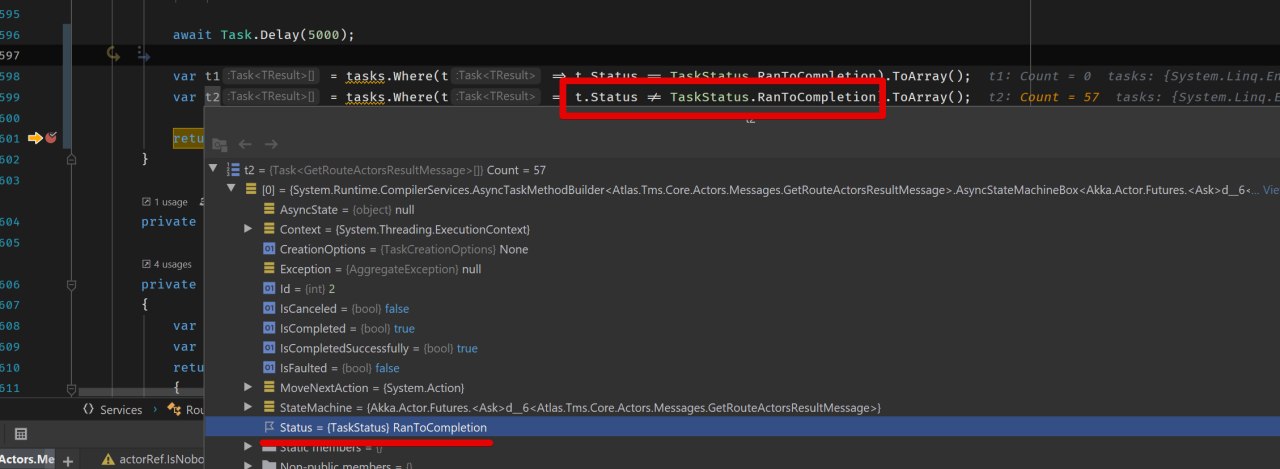Collapse the [0] array element node
Screen dimensions: 1280x469
click(x=233, y=189)
